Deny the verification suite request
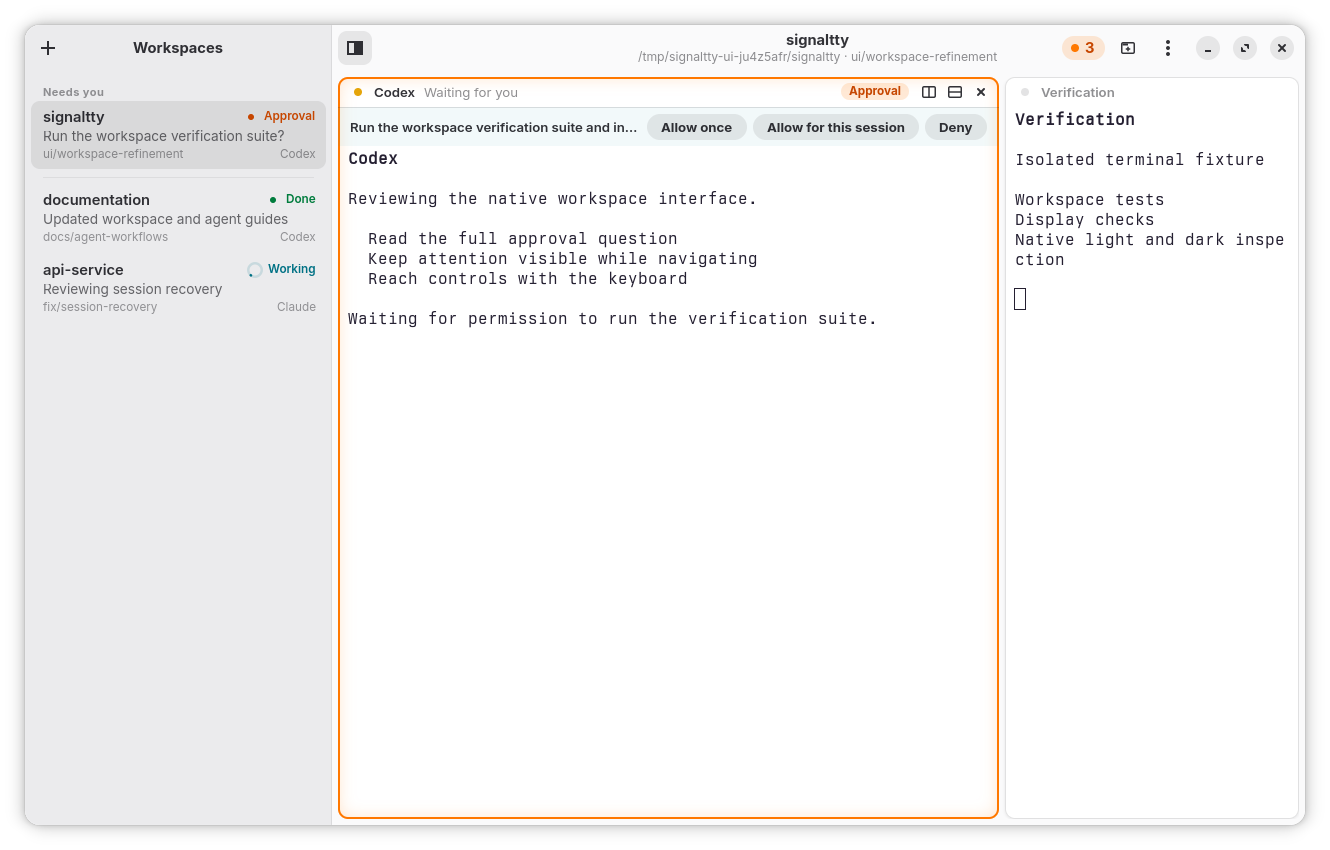 click(955, 127)
